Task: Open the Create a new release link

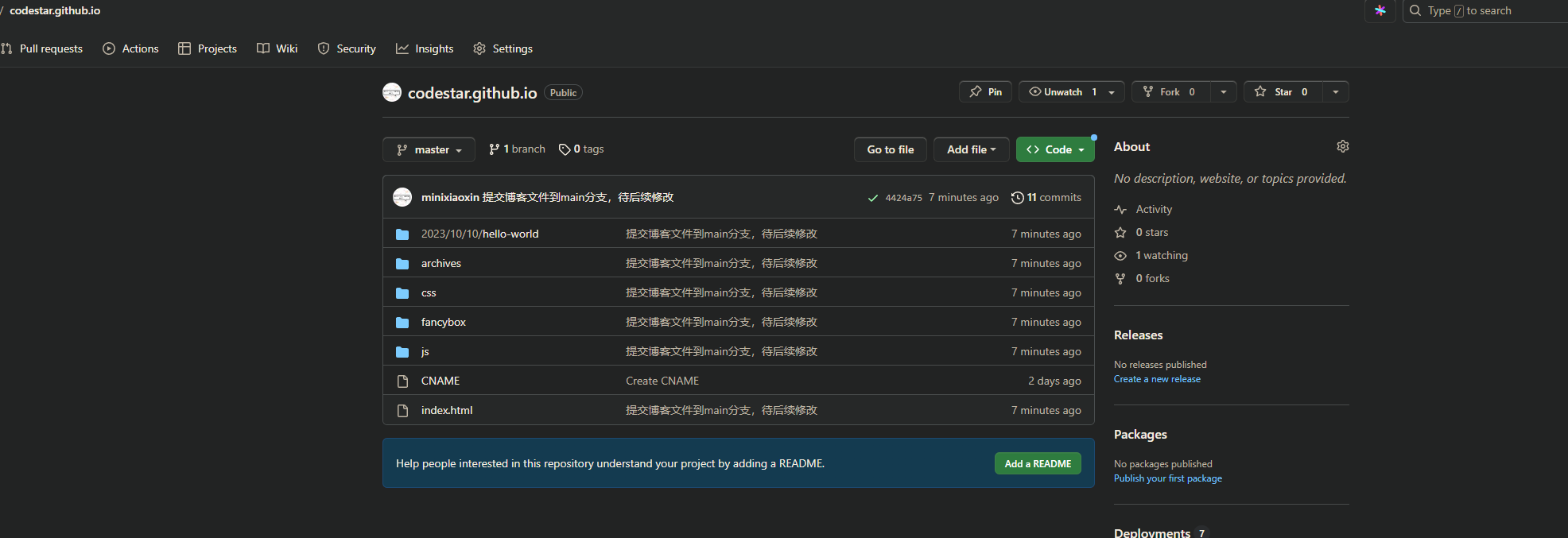Action: [x=1157, y=379]
